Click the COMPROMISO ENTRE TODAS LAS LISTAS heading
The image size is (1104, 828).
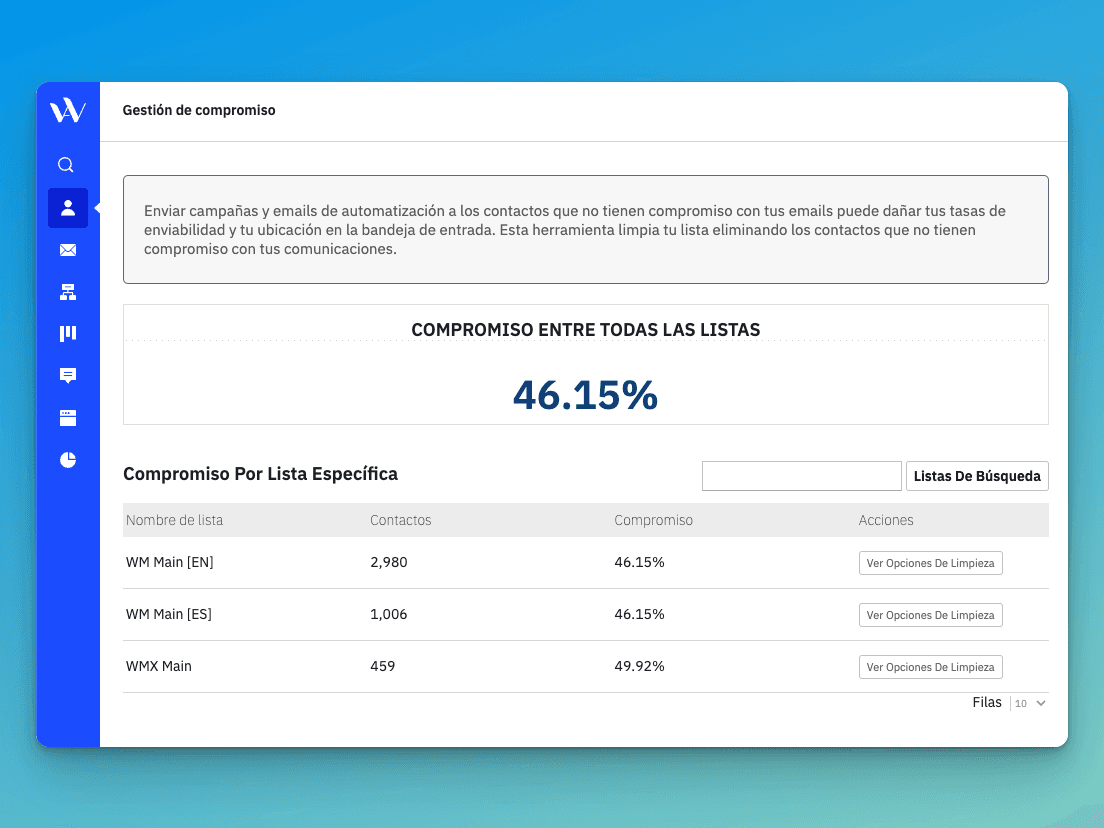(x=586, y=330)
